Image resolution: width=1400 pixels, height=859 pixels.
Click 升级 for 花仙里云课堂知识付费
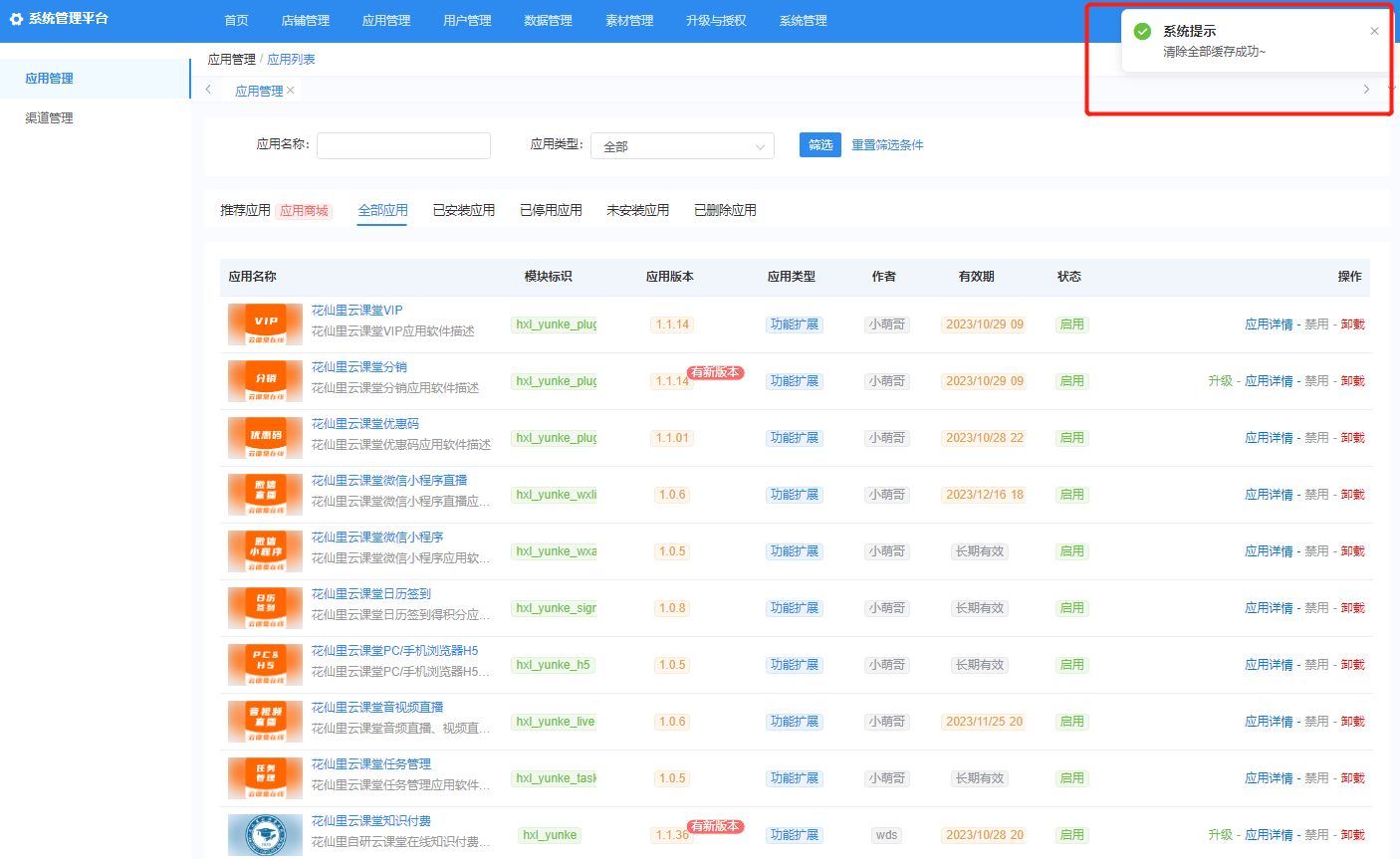pos(1220,835)
